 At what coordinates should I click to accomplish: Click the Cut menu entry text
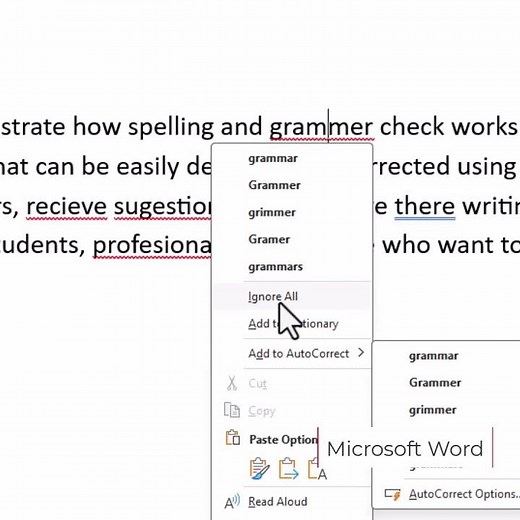pos(257,384)
